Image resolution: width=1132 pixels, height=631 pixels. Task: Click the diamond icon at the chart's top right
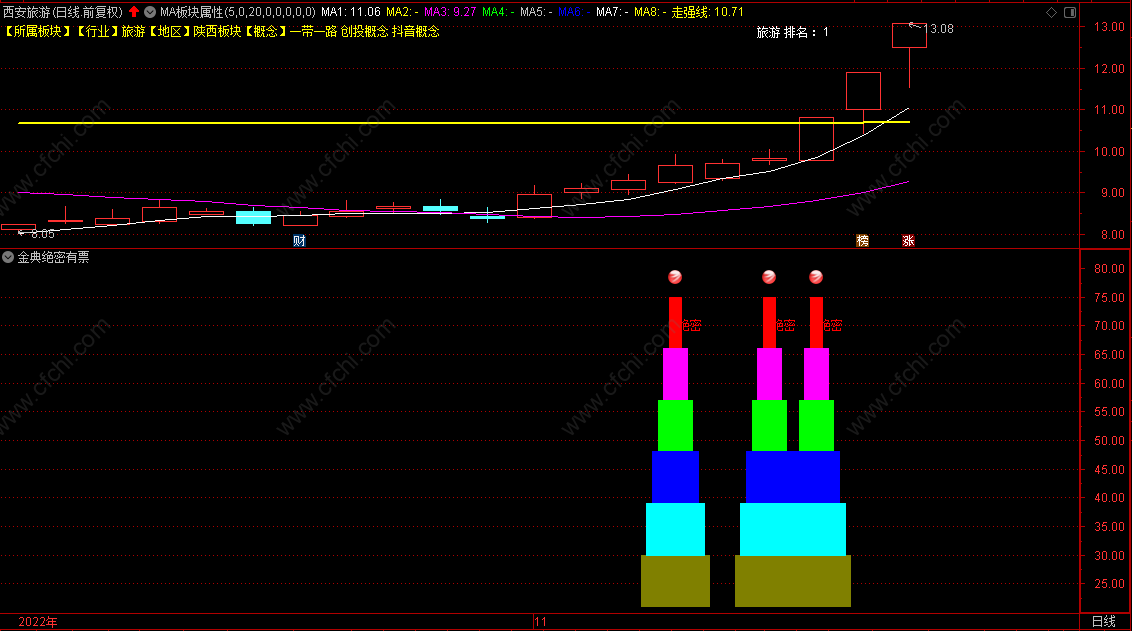click(1051, 12)
